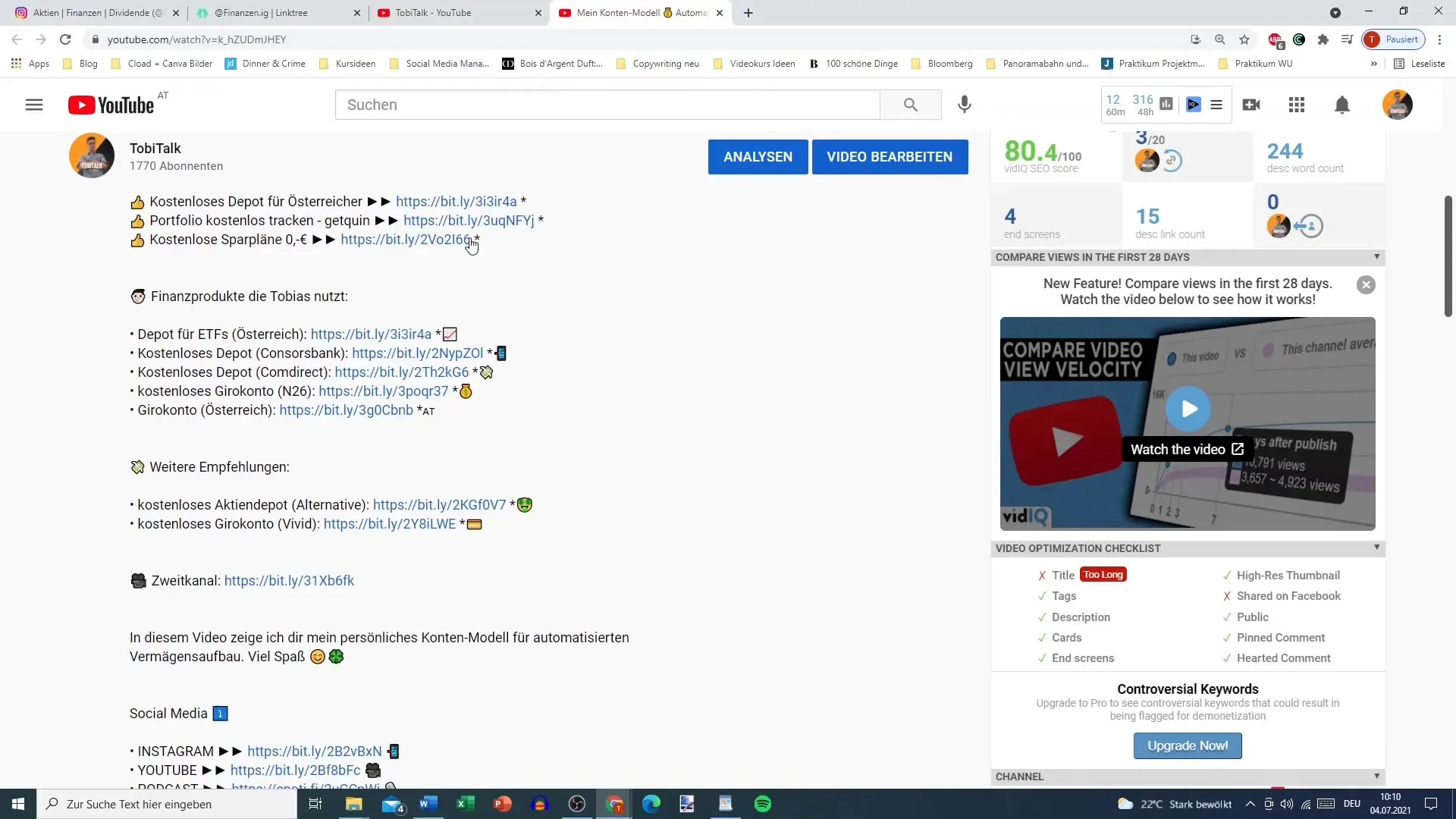Open Word from the taskbar
This screenshot has width=1456, height=819.
click(428, 804)
